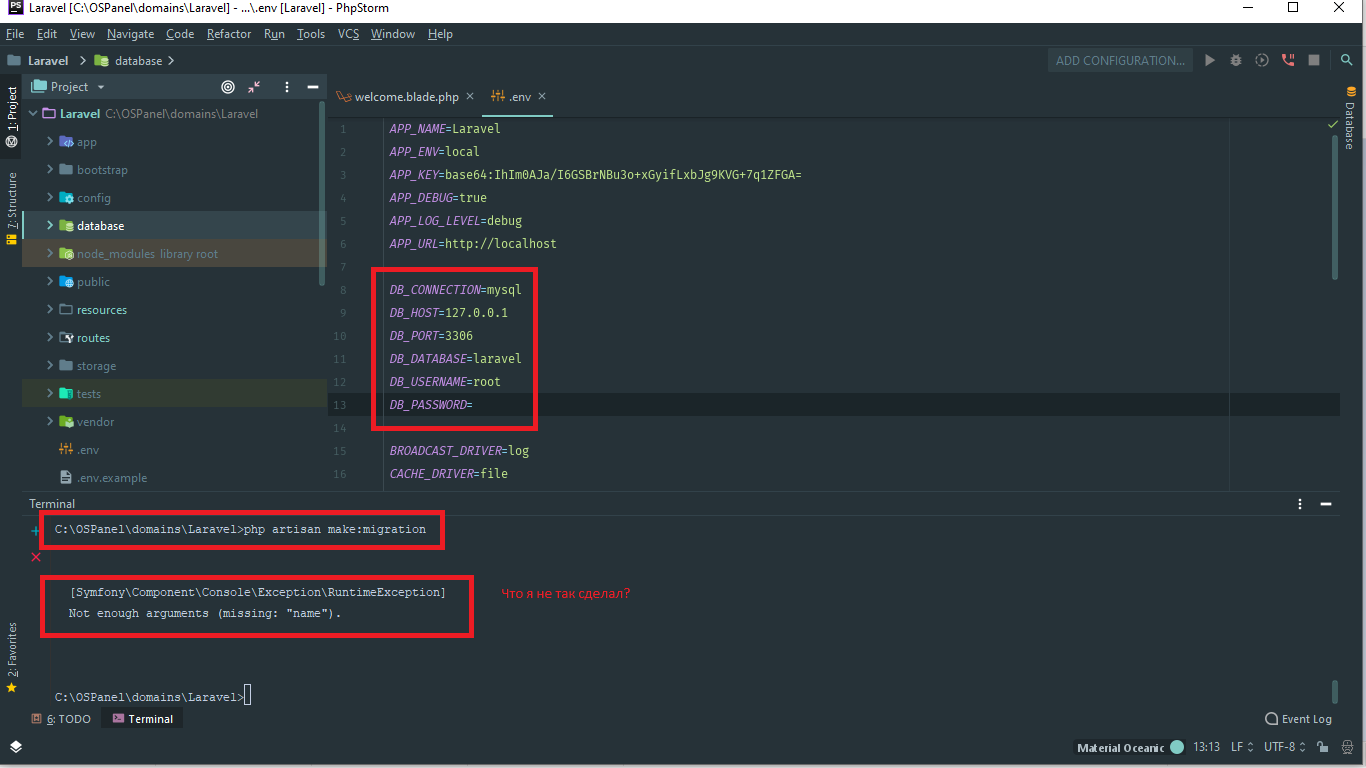Click the Laravel breadcrumb in navigation bar
Image resolution: width=1366 pixels, height=768 pixels.
[x=38, y=61]
